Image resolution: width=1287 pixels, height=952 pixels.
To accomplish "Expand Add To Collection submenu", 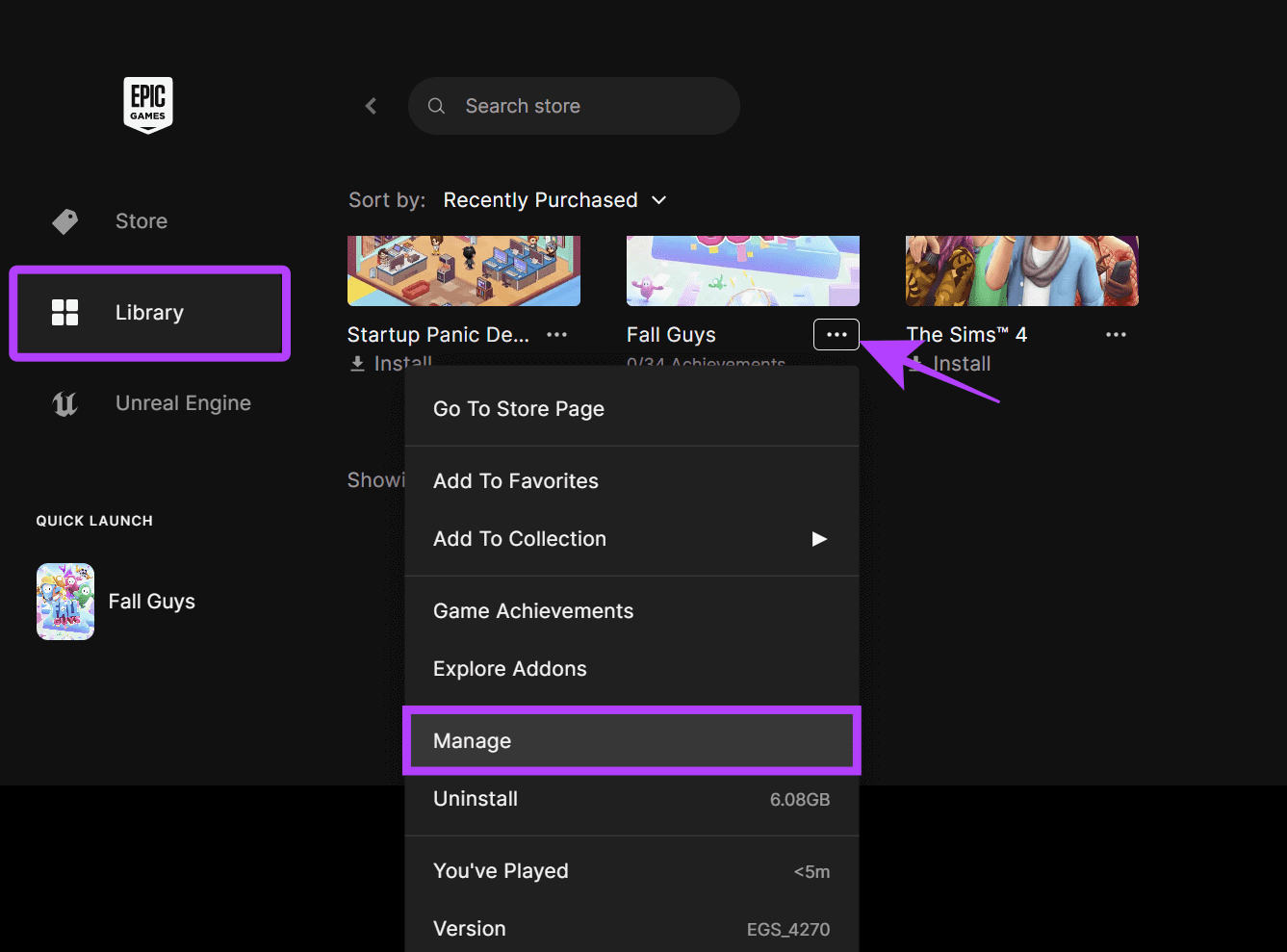I will [631, 539].
